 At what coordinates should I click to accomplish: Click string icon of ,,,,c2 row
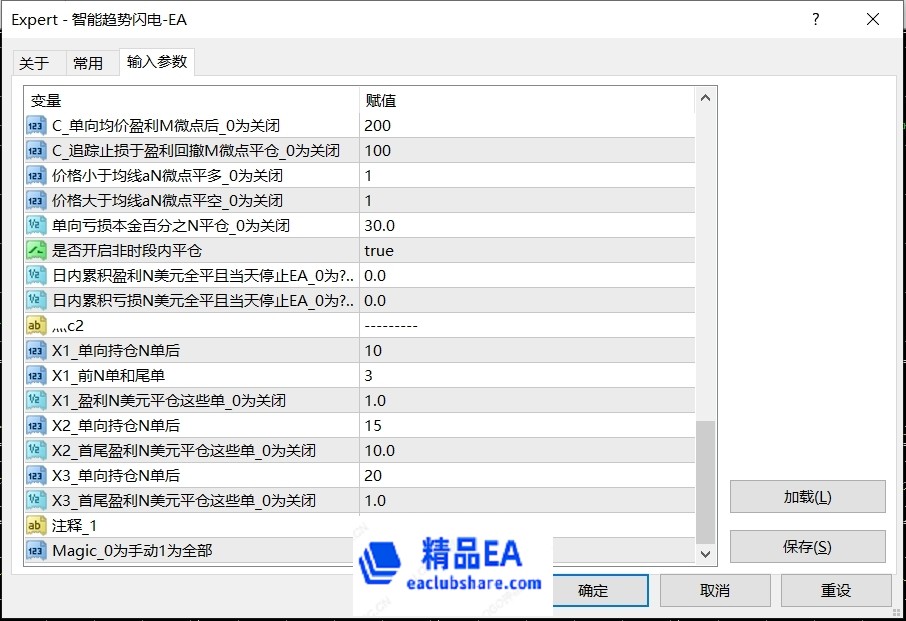[x=36, y=326]
